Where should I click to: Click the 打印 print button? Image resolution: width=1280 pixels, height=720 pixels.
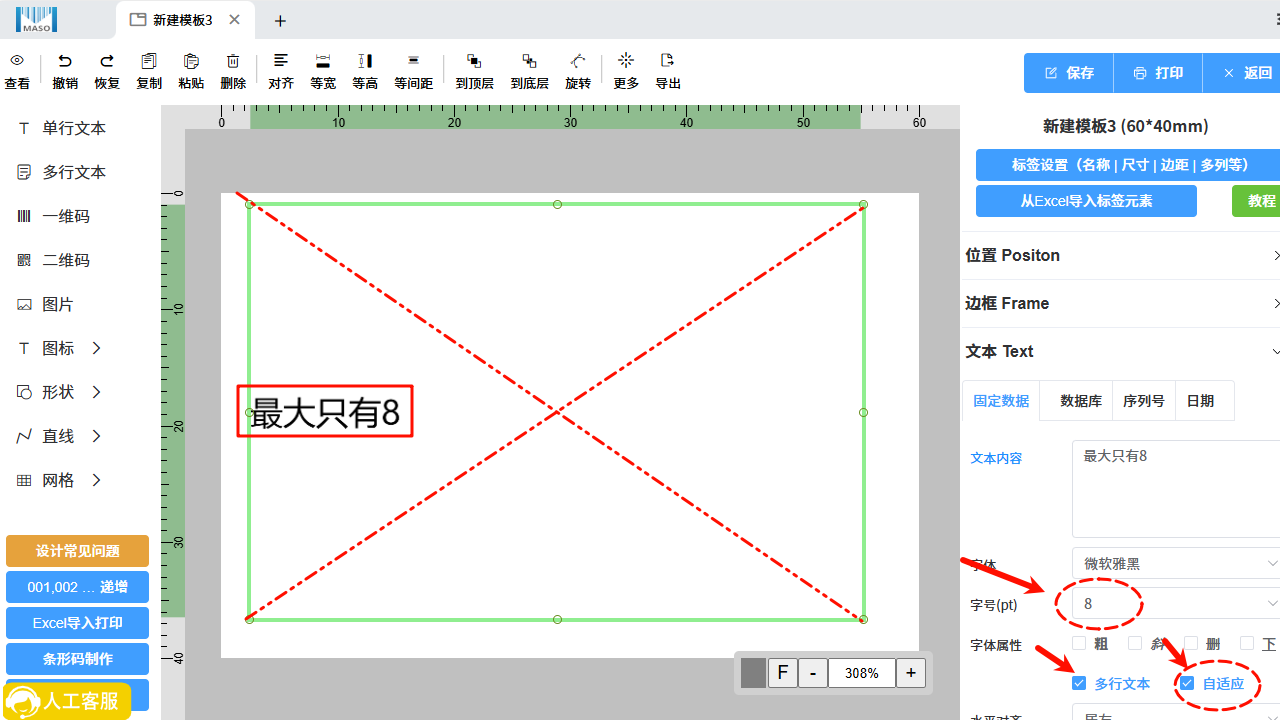(1158, 73)
